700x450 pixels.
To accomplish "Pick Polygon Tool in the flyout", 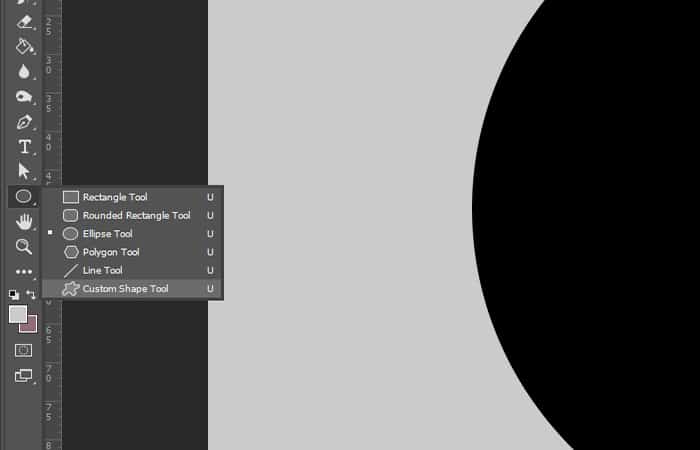I will (x=133, y=252).
